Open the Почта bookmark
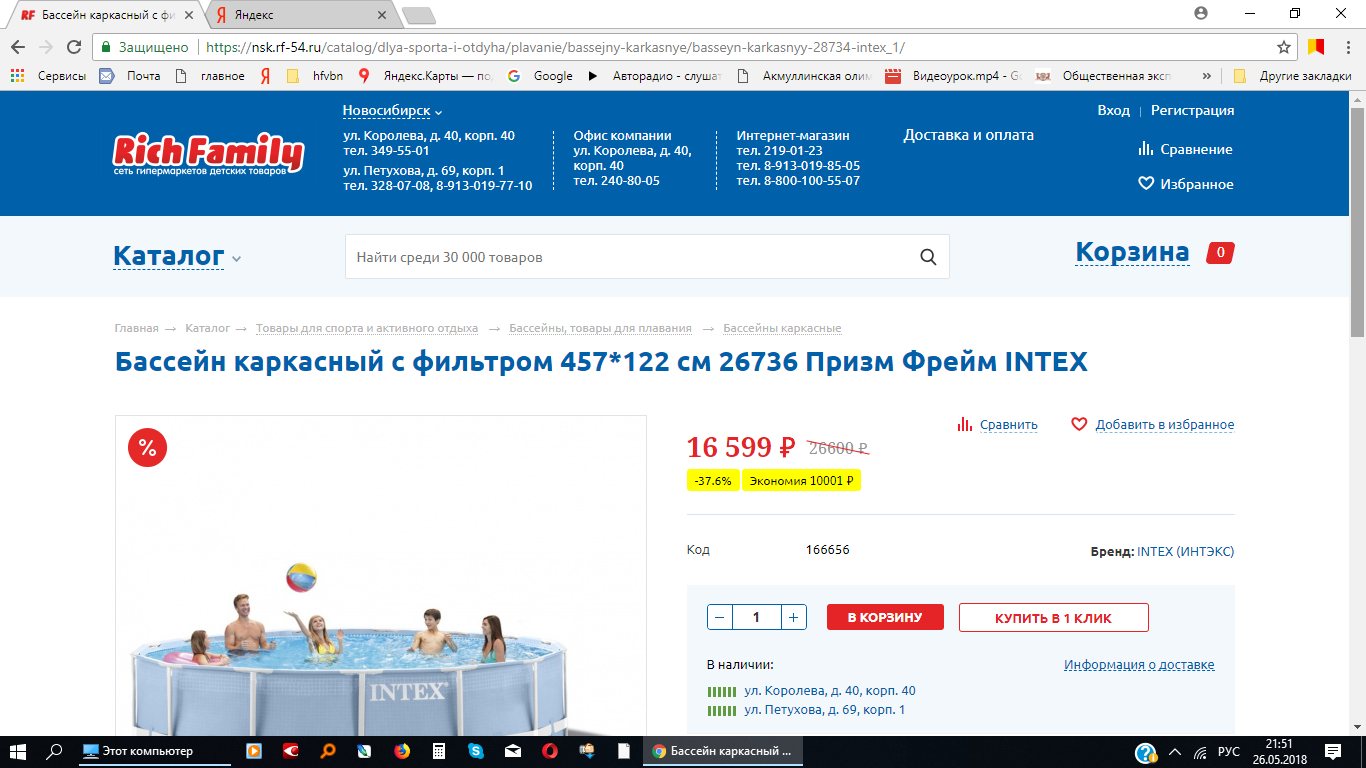This screenshot has width=1366, height=768. (130, 75)
